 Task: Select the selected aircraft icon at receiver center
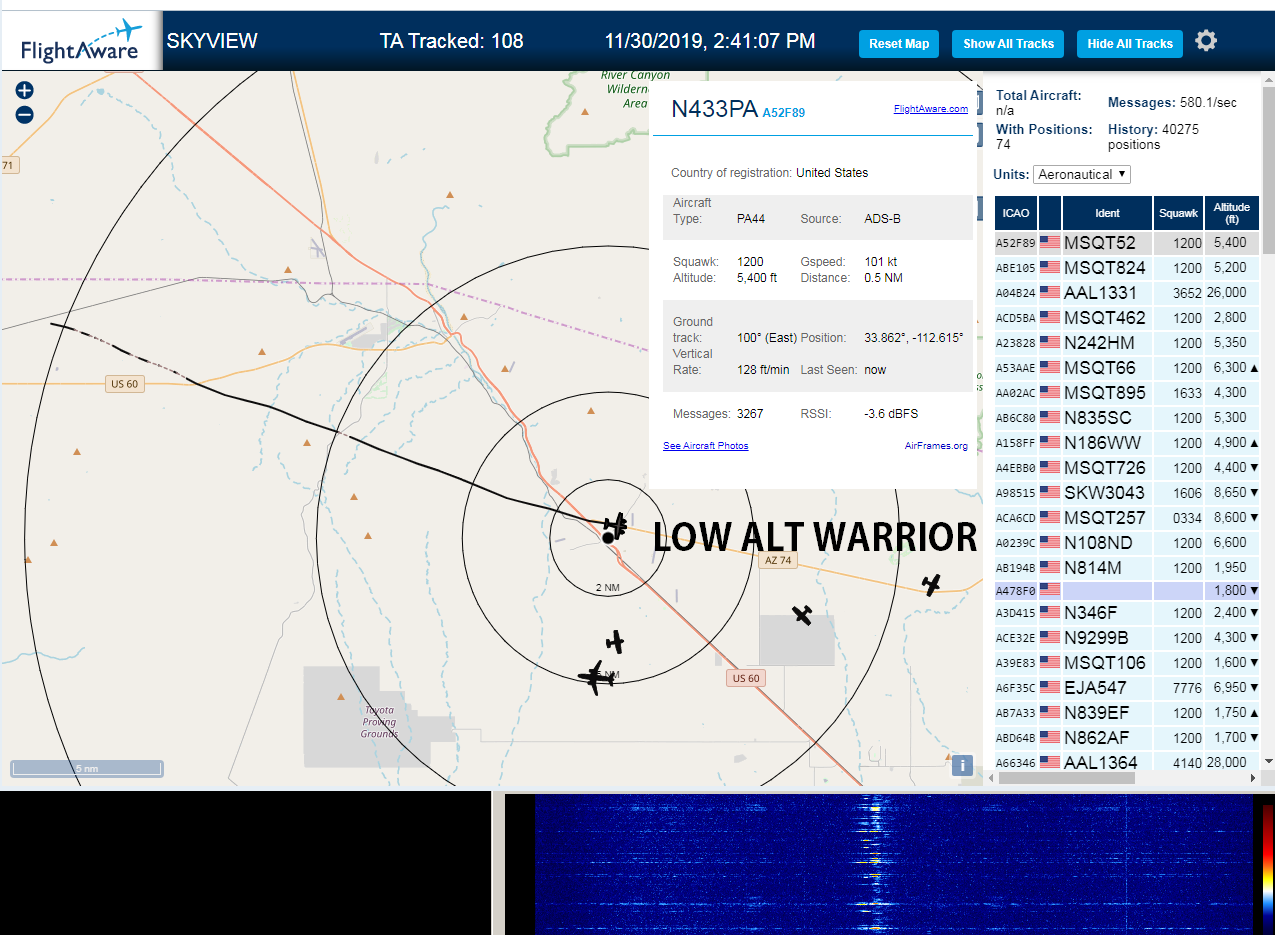[616, 524]
